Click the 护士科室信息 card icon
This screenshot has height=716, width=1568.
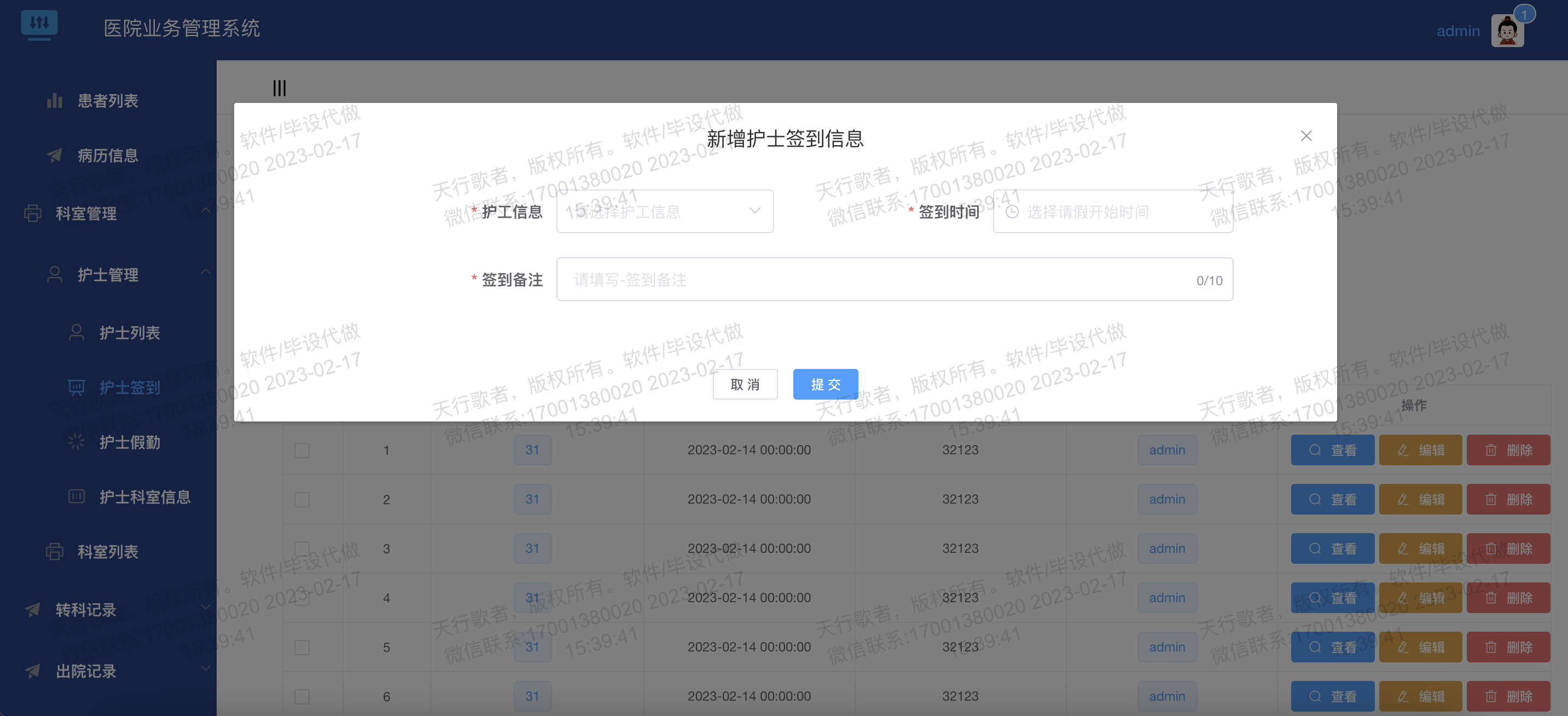77,497
